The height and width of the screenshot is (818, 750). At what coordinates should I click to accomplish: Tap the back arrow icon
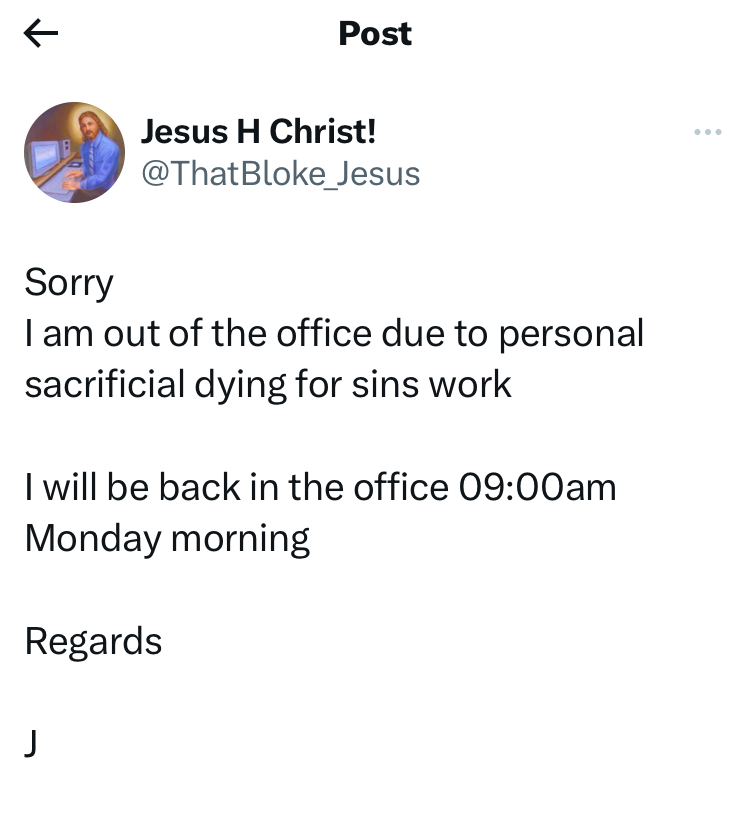(x=41, y=34)
